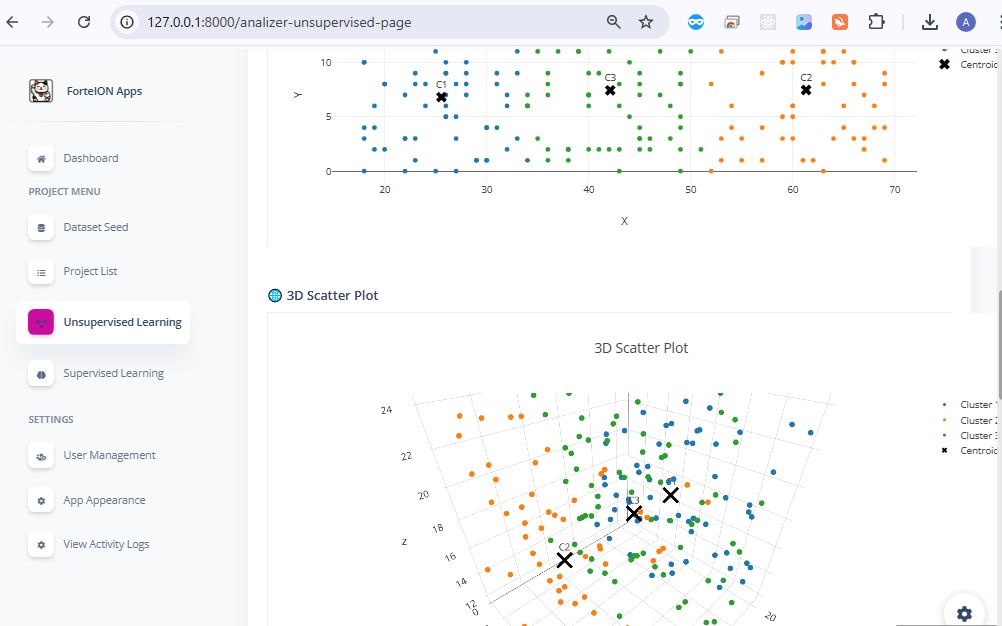Click the App Appearance gear icon
Image resolution: width=1002 pixels, height=626 pixels.
(41, 500)
